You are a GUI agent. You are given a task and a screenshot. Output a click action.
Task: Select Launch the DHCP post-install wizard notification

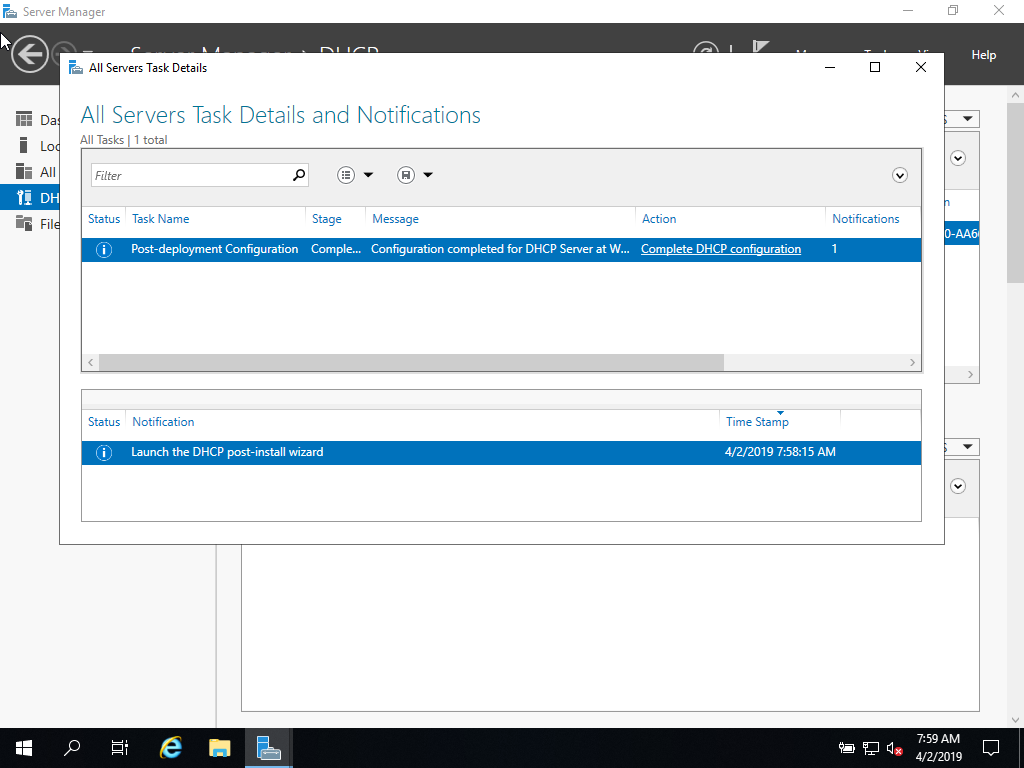pyautogui.click(x=501, y=453)
